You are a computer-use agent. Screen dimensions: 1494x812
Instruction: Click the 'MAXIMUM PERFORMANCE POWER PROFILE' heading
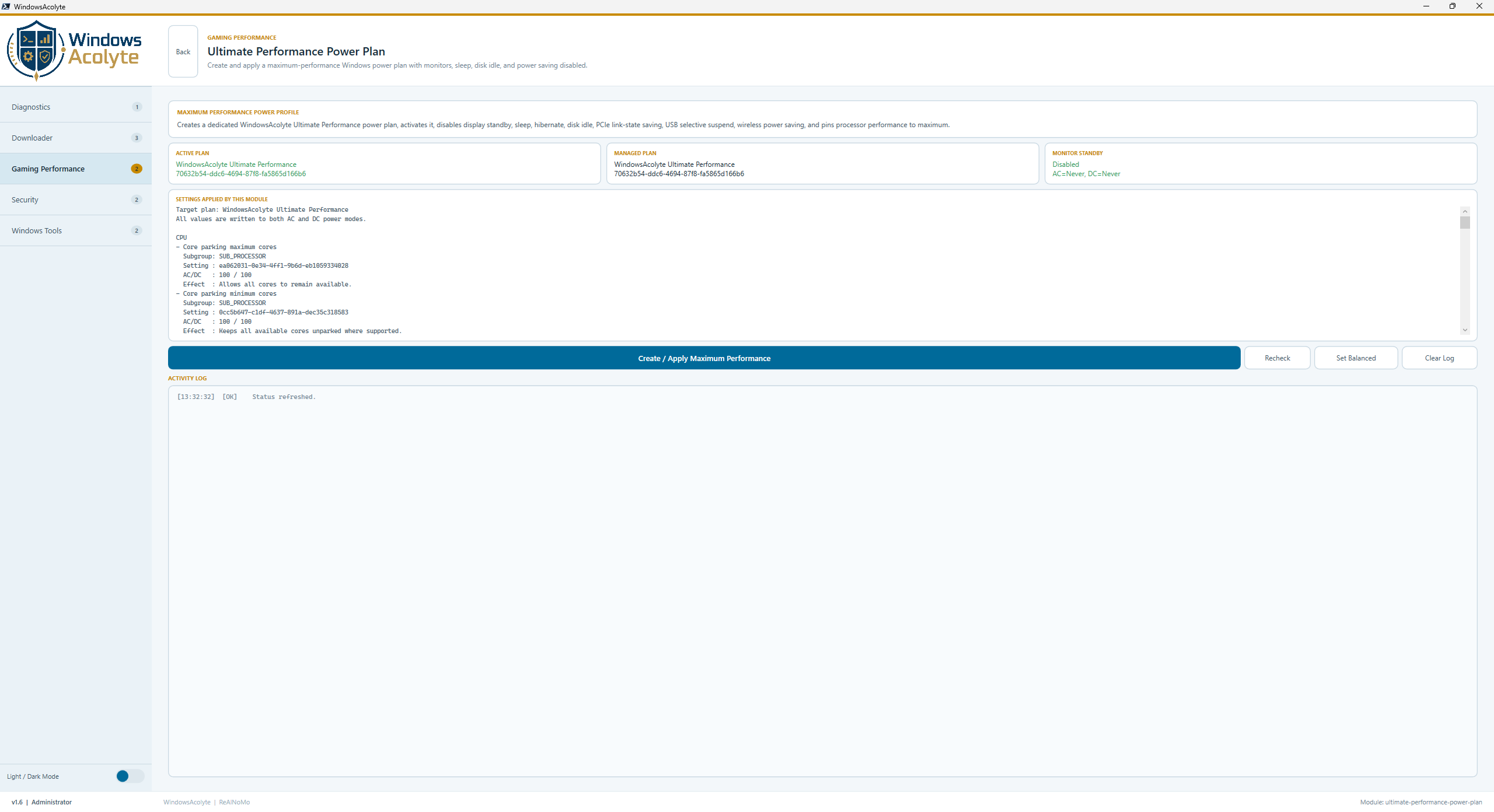click(x=238, y=112)
